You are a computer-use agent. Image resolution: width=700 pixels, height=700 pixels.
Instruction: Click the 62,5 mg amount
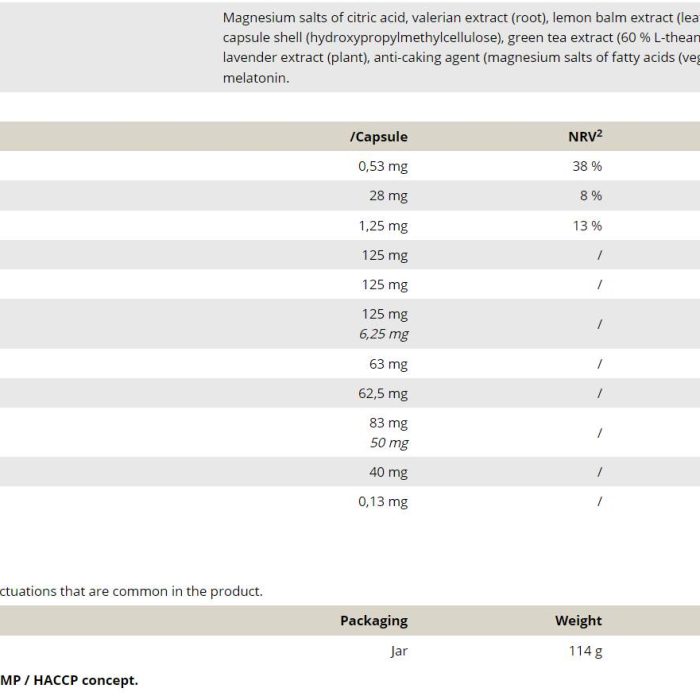point(383,394)
